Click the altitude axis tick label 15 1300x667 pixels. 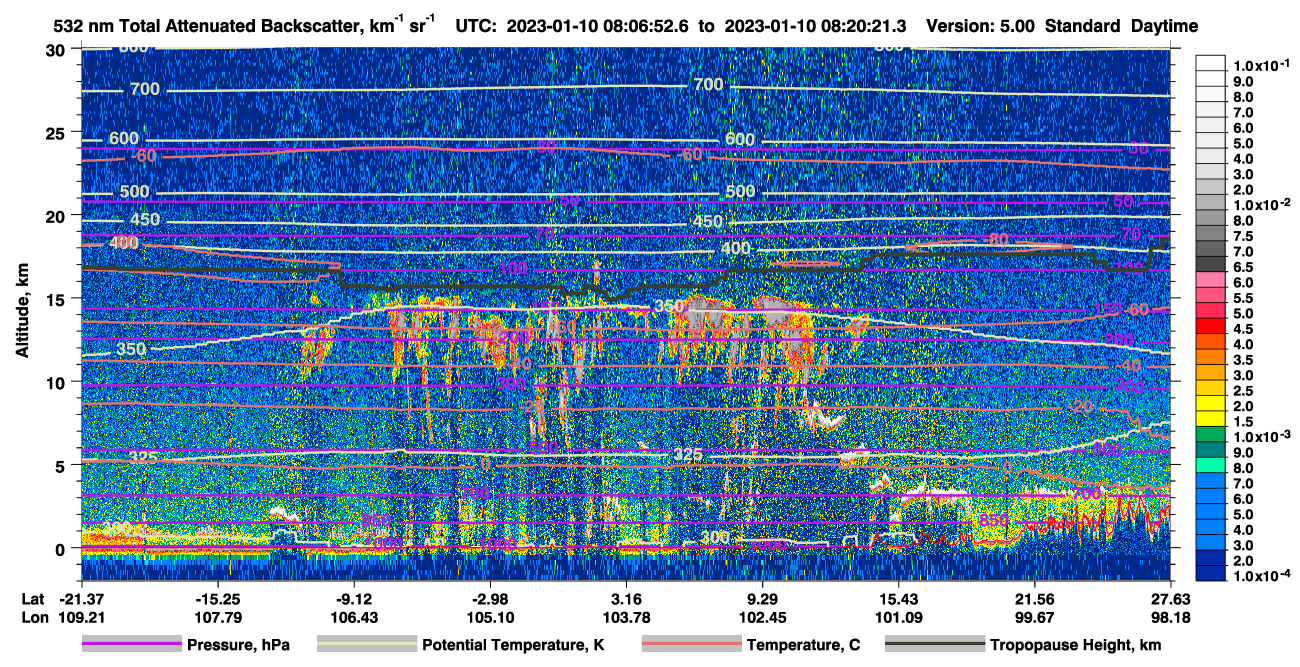click(x=57, y=298)
